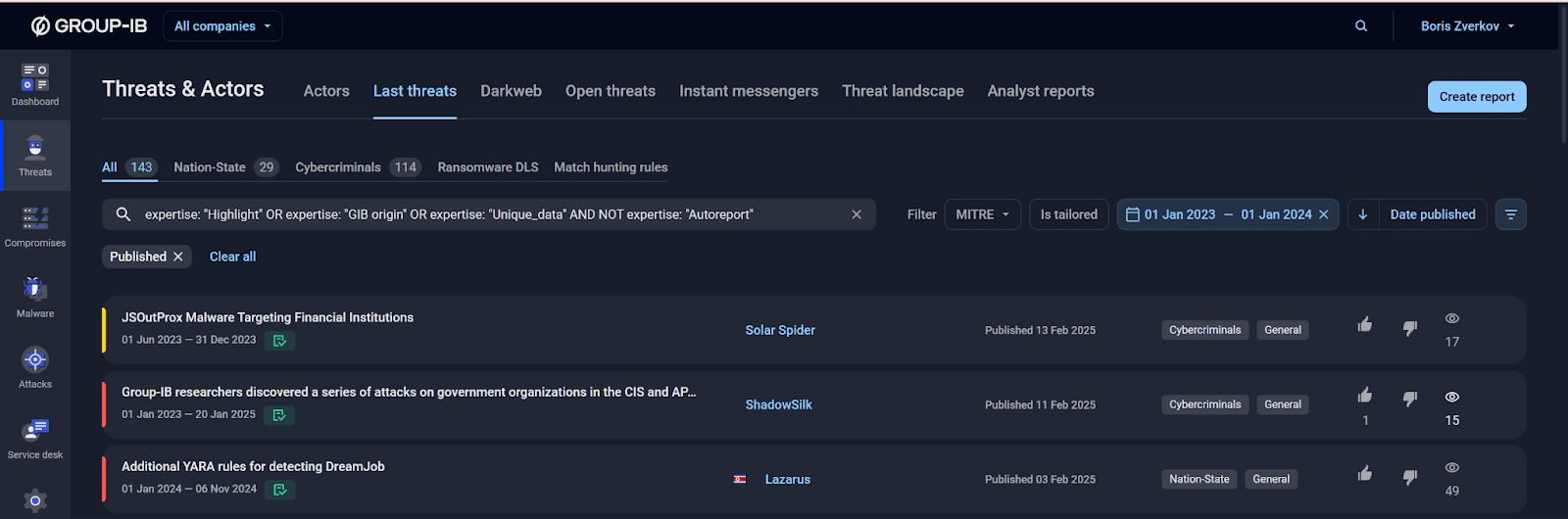Screen dimensions: 1568x519
Task: Open the Compromises section in sidebar
Action: point(35,226)
